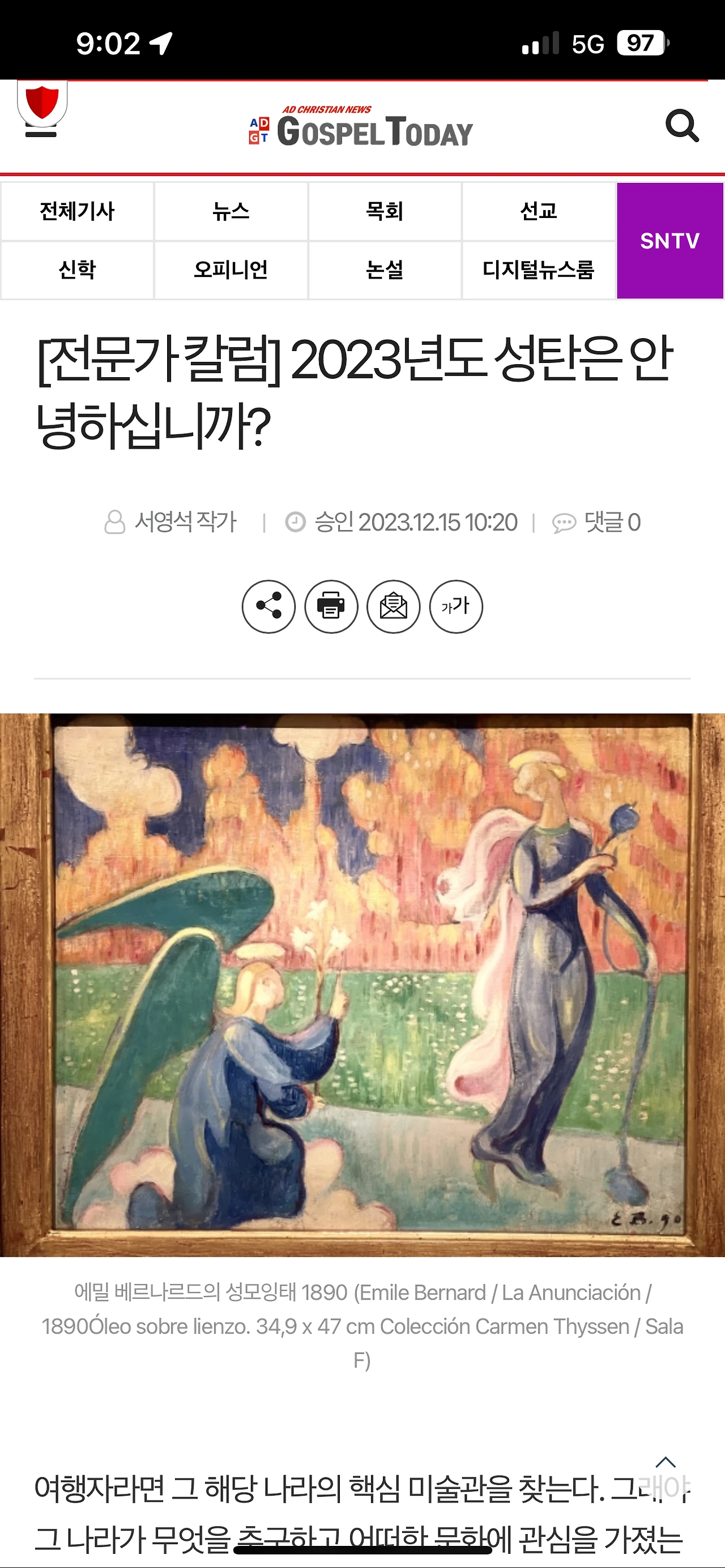Tap the scroll-to-top chevron arrow
This screenshot has height=1568, width=725.
pos(666,1462)
